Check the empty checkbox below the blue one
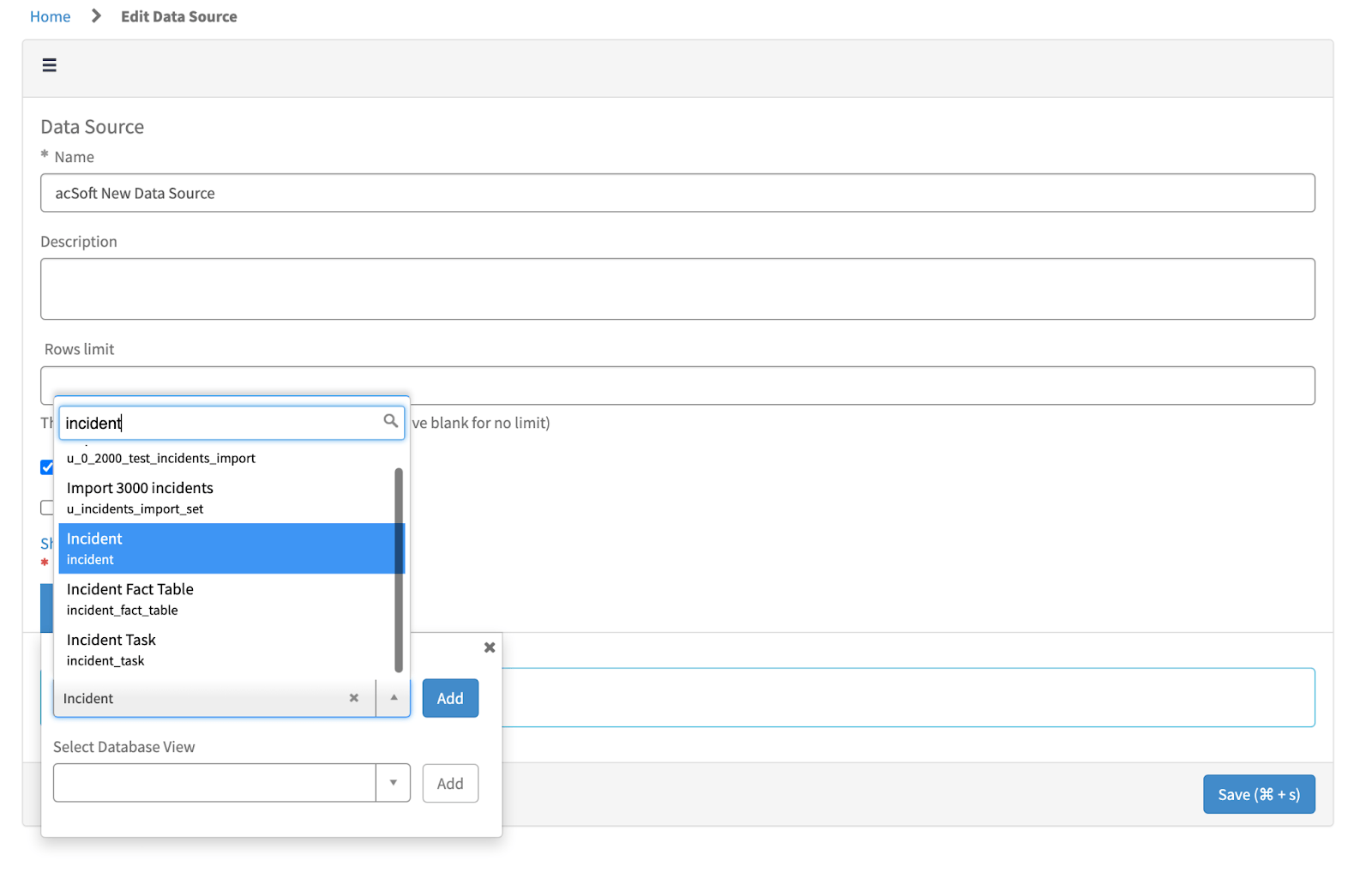This screenshot has width=1372, height=891. 48,508
